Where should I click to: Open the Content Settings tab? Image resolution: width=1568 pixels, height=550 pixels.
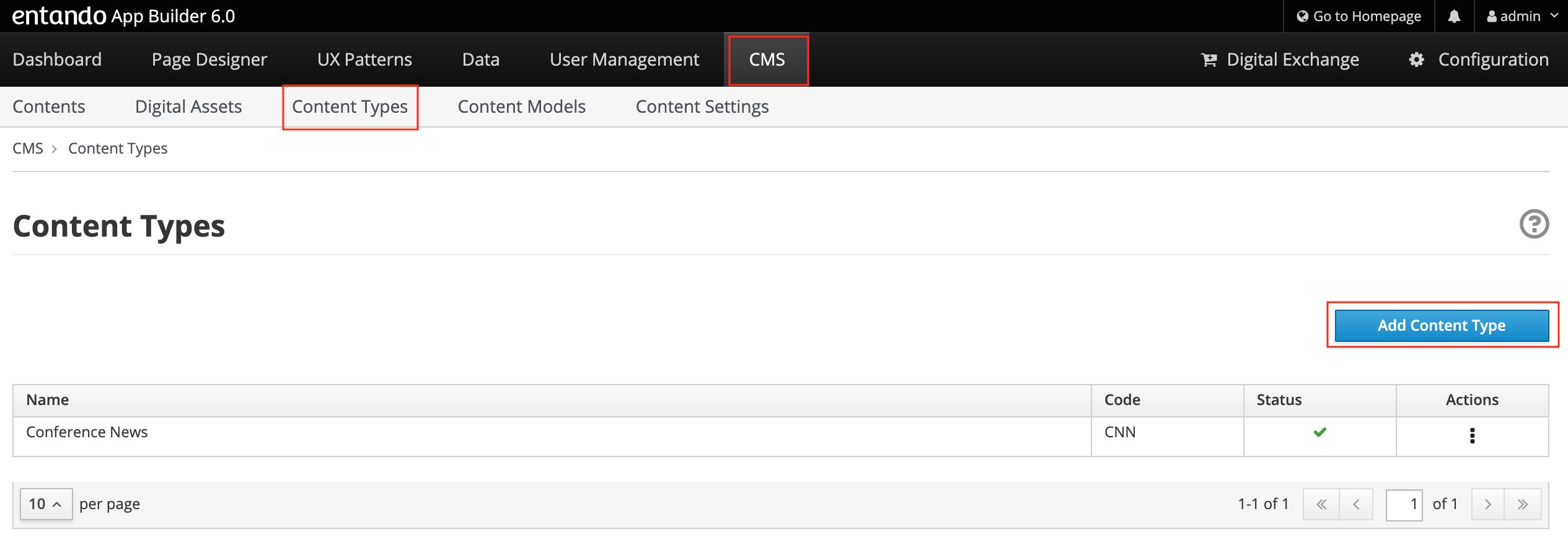[x=702, y=107]
